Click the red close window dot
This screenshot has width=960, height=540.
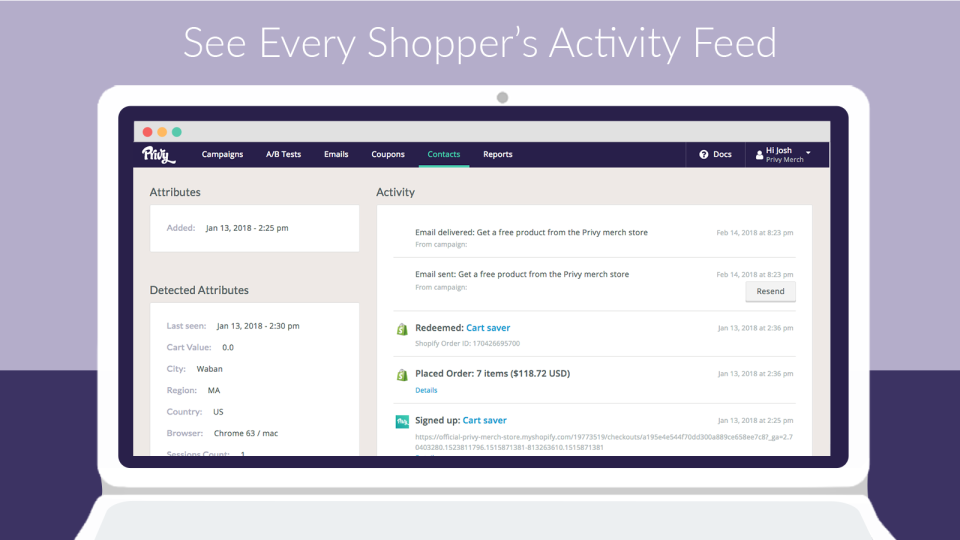[148, 132]
